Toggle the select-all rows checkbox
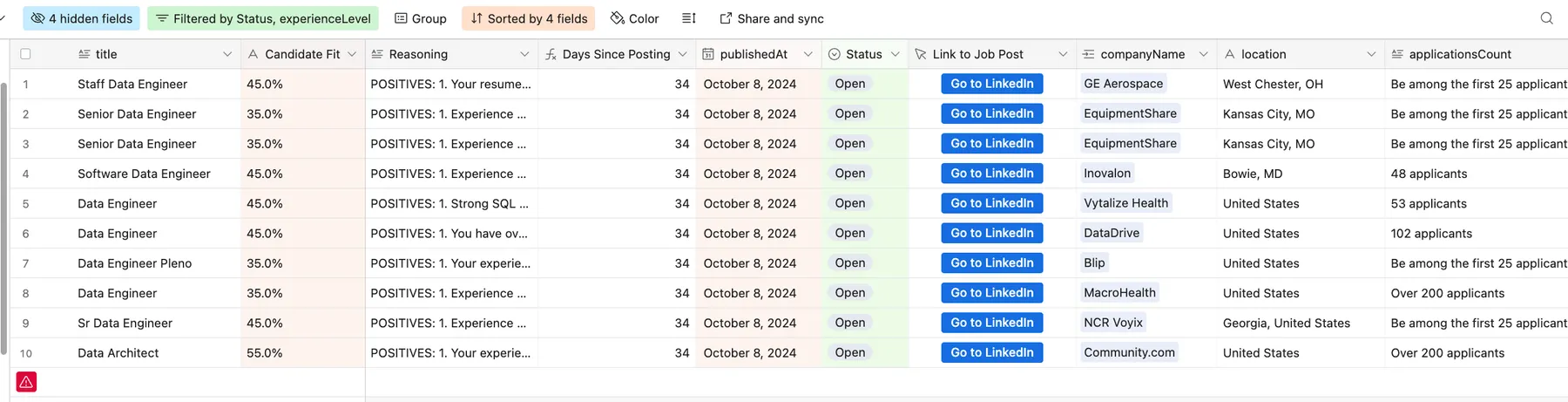 (x=25, y=54)
